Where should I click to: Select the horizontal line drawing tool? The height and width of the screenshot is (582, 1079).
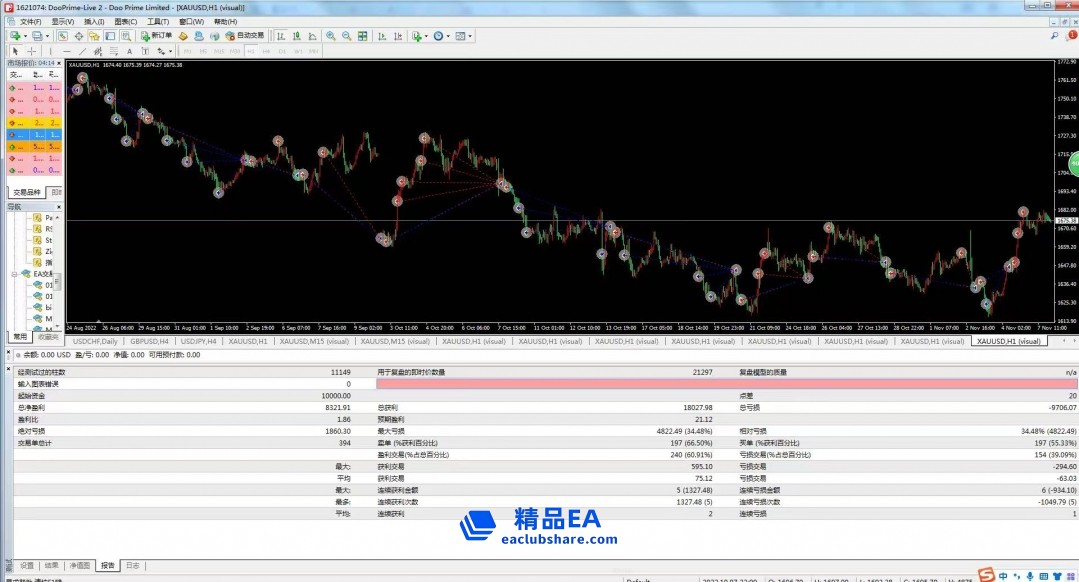tap(66, 51)
